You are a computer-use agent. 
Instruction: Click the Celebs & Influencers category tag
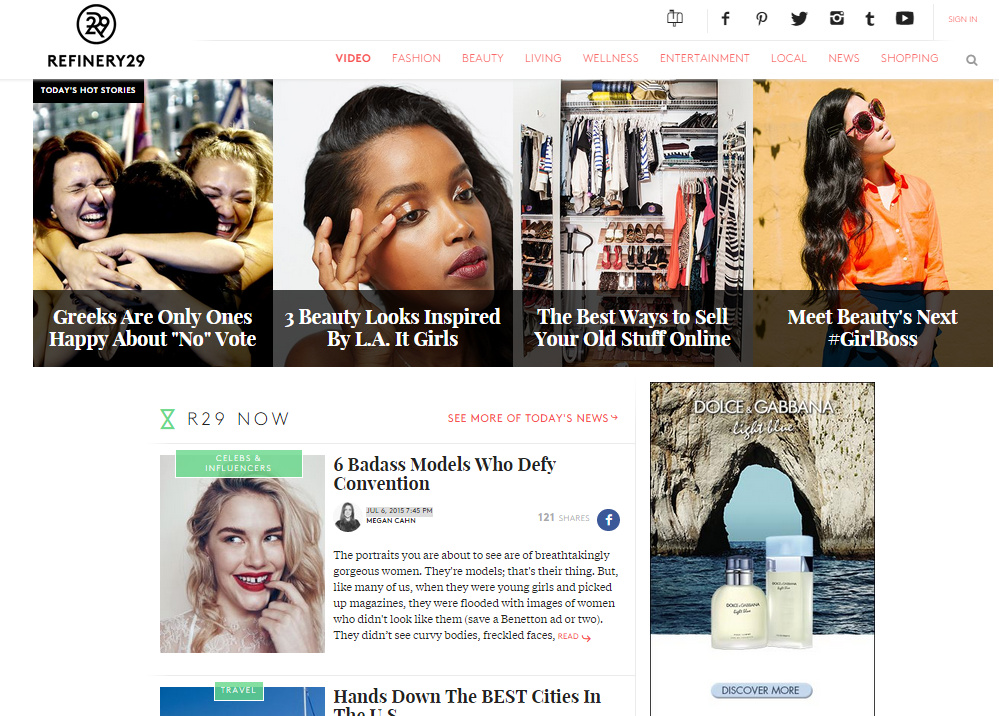tap(238, 463)
